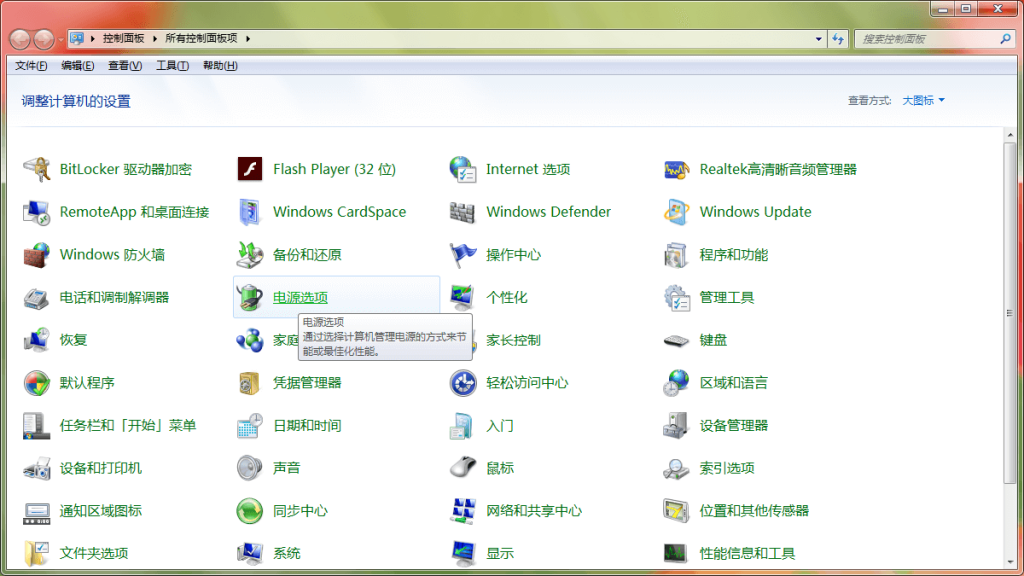Open 个性化 icon
Screen dimensions: 1024x576
tap(462, 298)
